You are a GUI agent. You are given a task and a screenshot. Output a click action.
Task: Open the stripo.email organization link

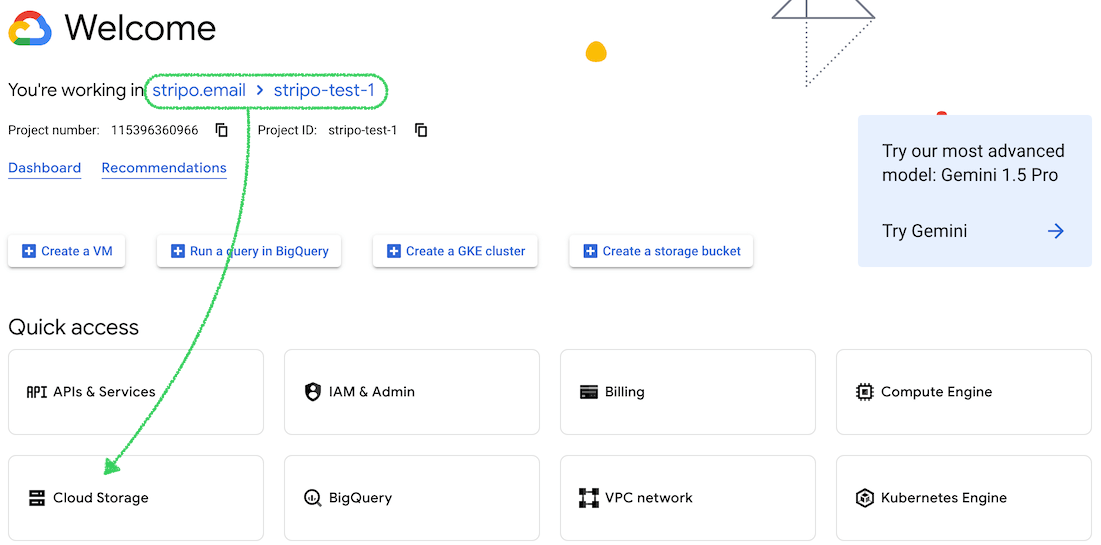199,91
